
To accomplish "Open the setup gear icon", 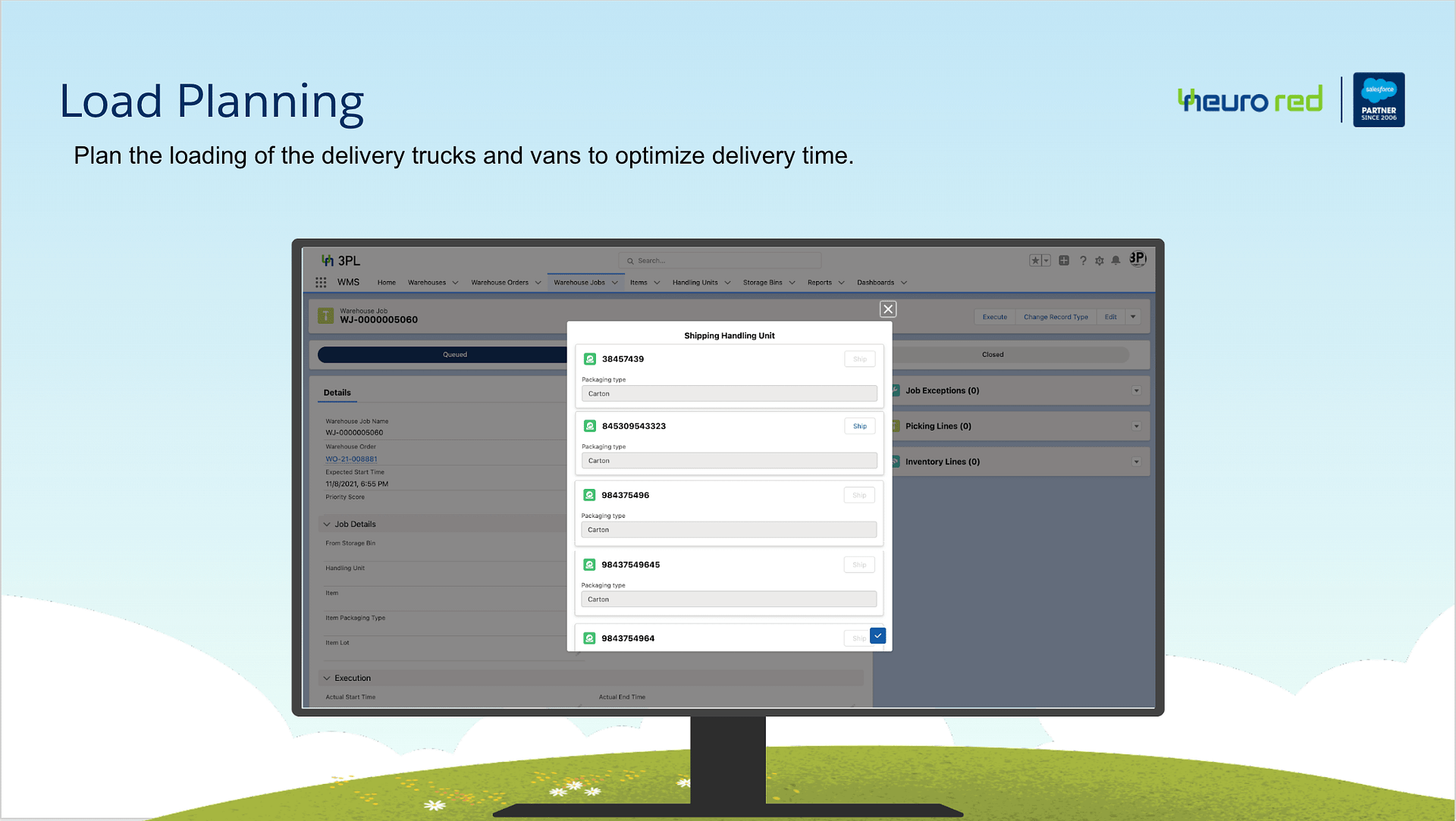I will click(x=1100, y=260).
